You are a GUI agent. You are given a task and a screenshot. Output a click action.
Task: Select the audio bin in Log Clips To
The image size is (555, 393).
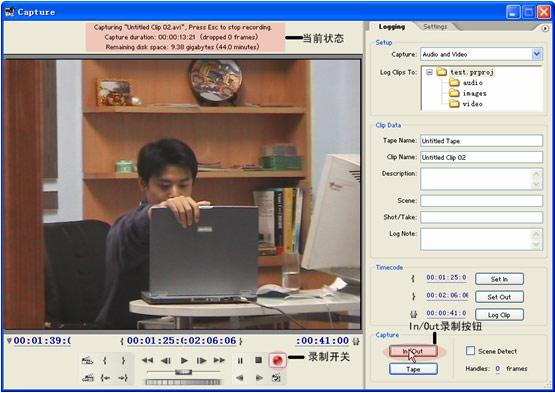(473, 83)
